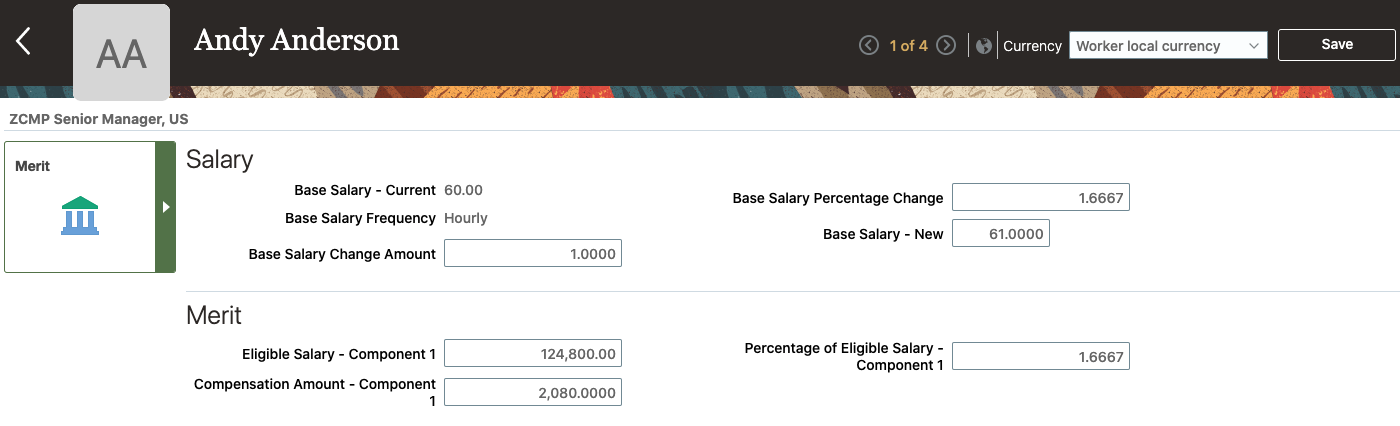Edit Percentage of Eligible Salary field
Screen dimensions: 1400x426
(1040, 356)
